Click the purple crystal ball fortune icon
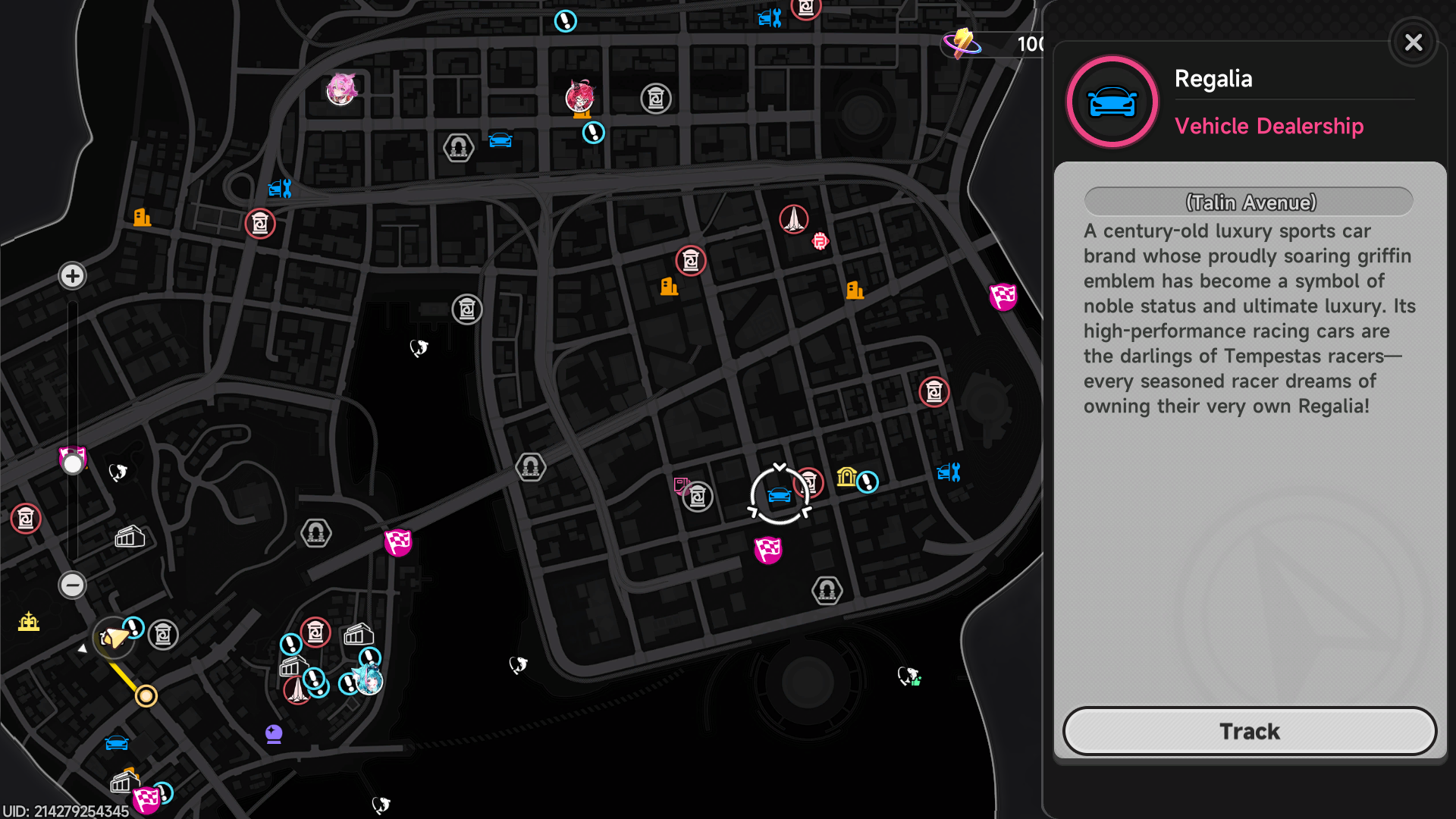1456x819 pixels. tap(274, 733)
